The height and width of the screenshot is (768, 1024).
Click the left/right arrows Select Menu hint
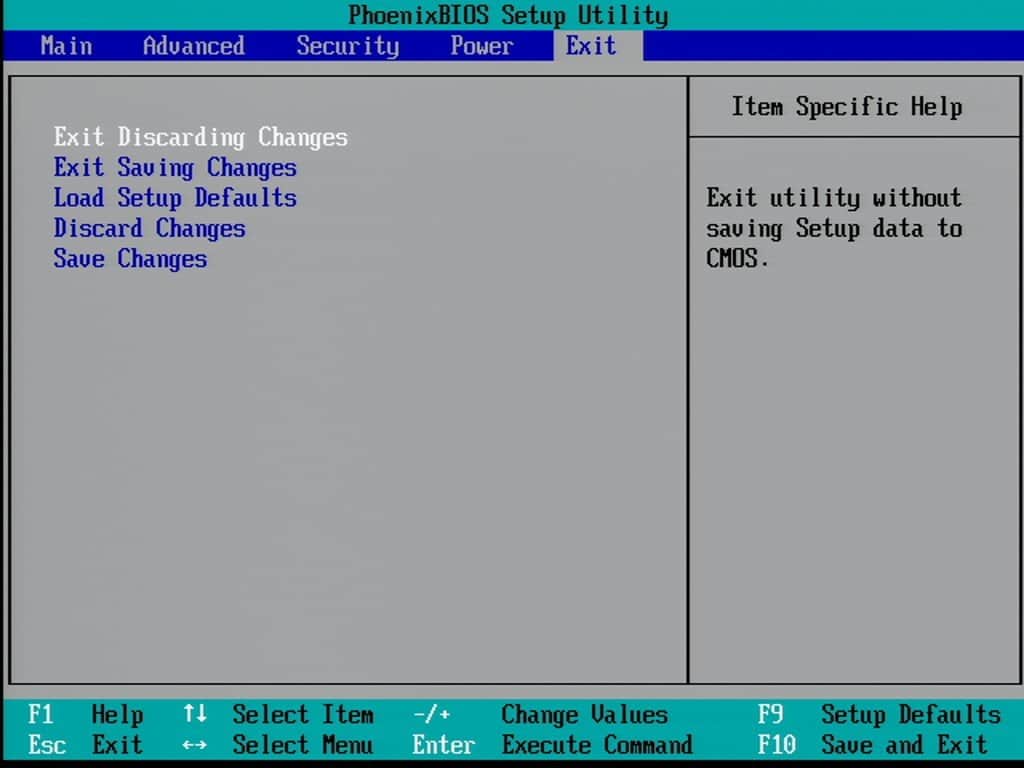(x=278, y=744)
